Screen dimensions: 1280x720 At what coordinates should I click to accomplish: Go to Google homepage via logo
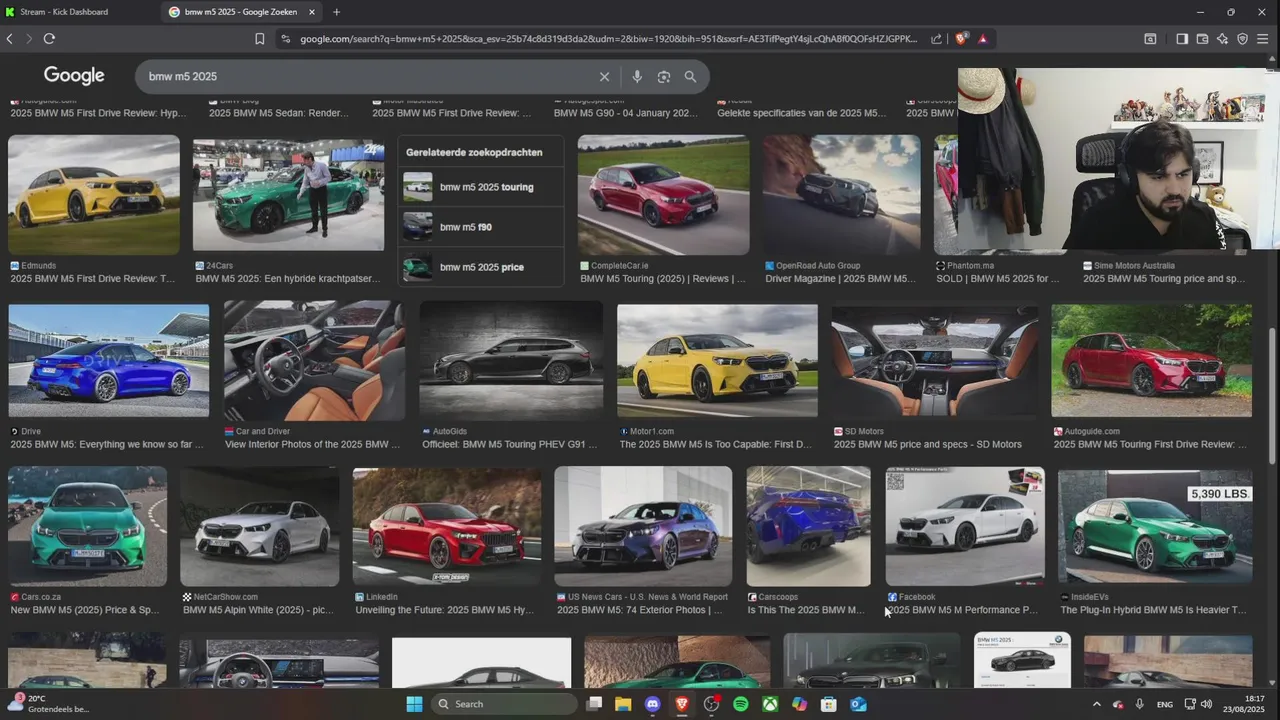pyautogui.click(x=74, y=76)
